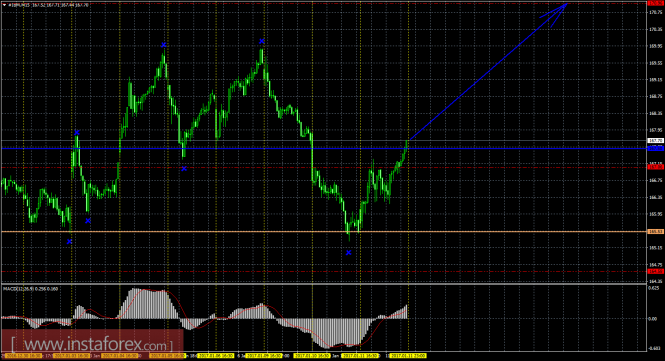Select the blue X under the lowest price trough
This screenshot has height=361, width=665.
point(349,252)
